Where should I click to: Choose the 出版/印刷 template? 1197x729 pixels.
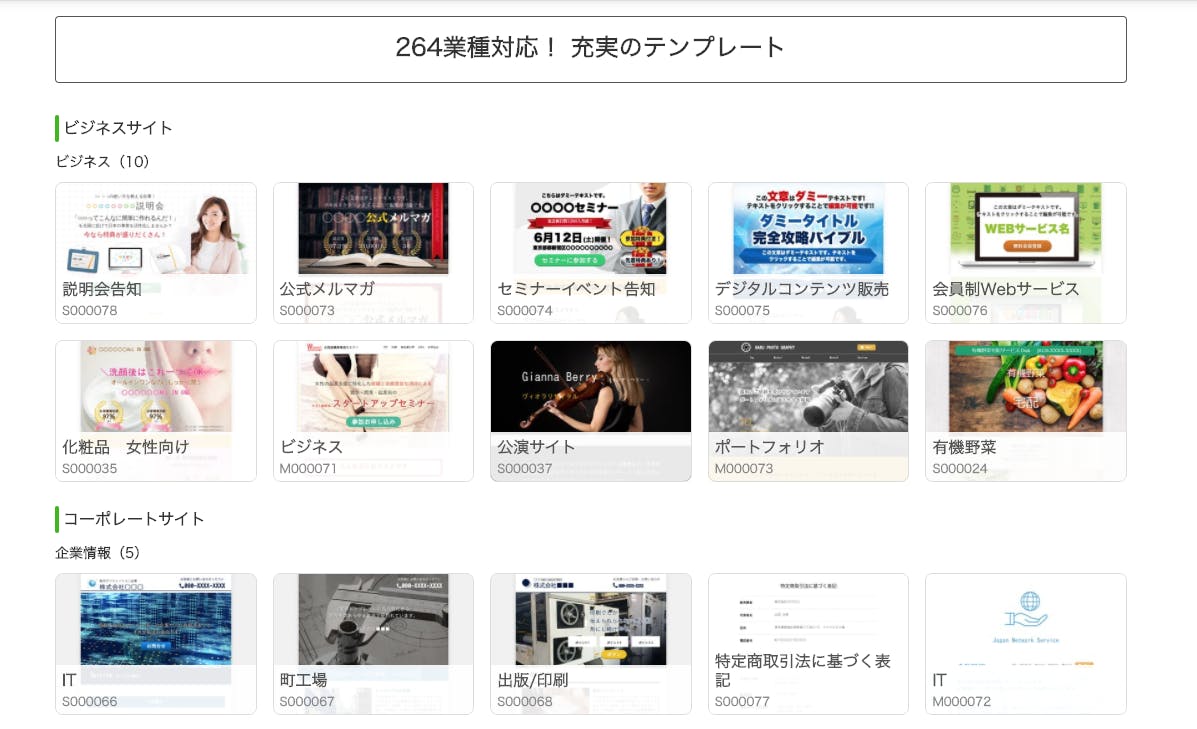(x=590, y=643)
